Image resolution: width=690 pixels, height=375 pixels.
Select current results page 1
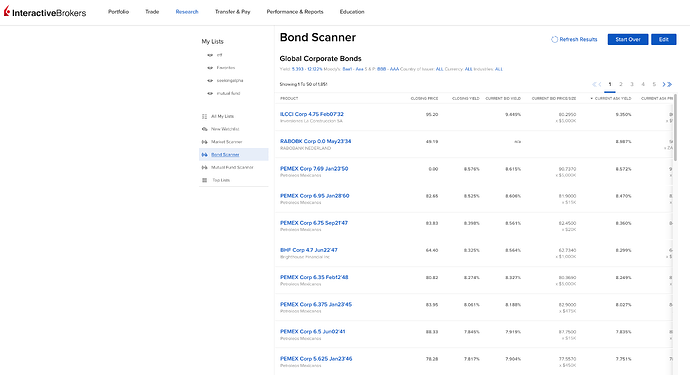pyautogui.click(x=610, y=85)
